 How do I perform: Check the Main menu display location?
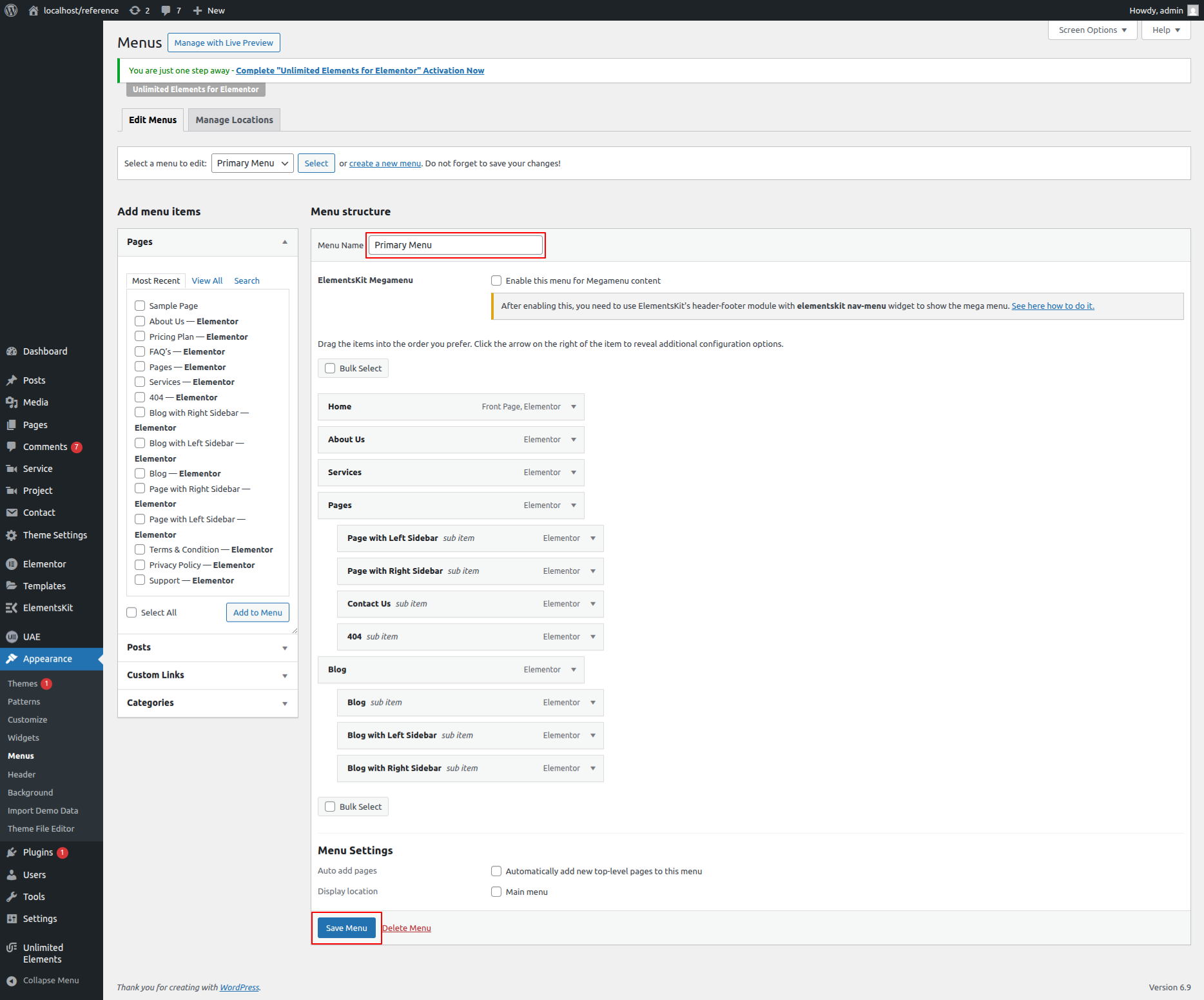click(x=496, y=892)
